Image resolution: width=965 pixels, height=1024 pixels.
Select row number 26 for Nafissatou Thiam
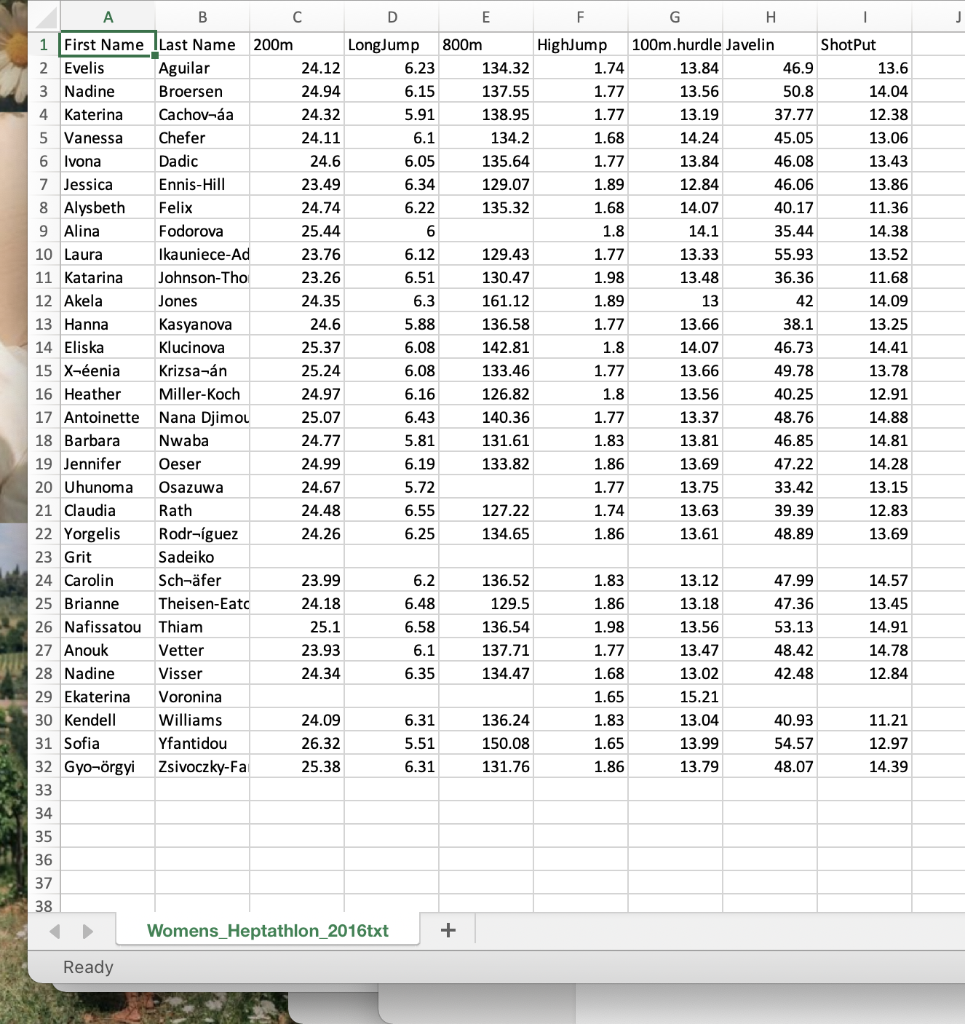[42, 627]
